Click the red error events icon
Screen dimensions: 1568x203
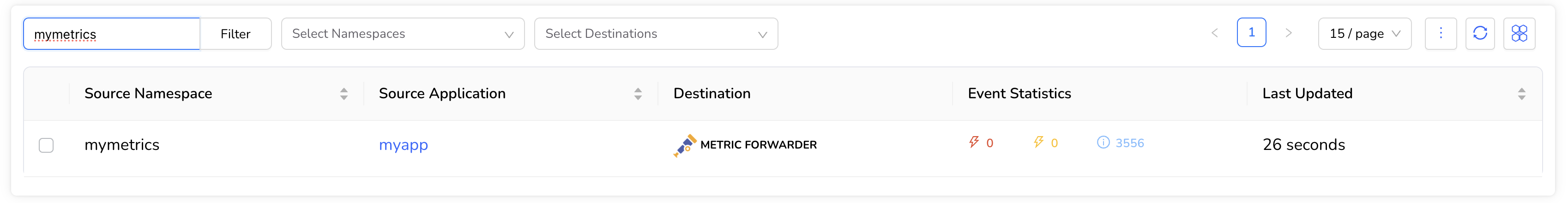pos(974,143)
